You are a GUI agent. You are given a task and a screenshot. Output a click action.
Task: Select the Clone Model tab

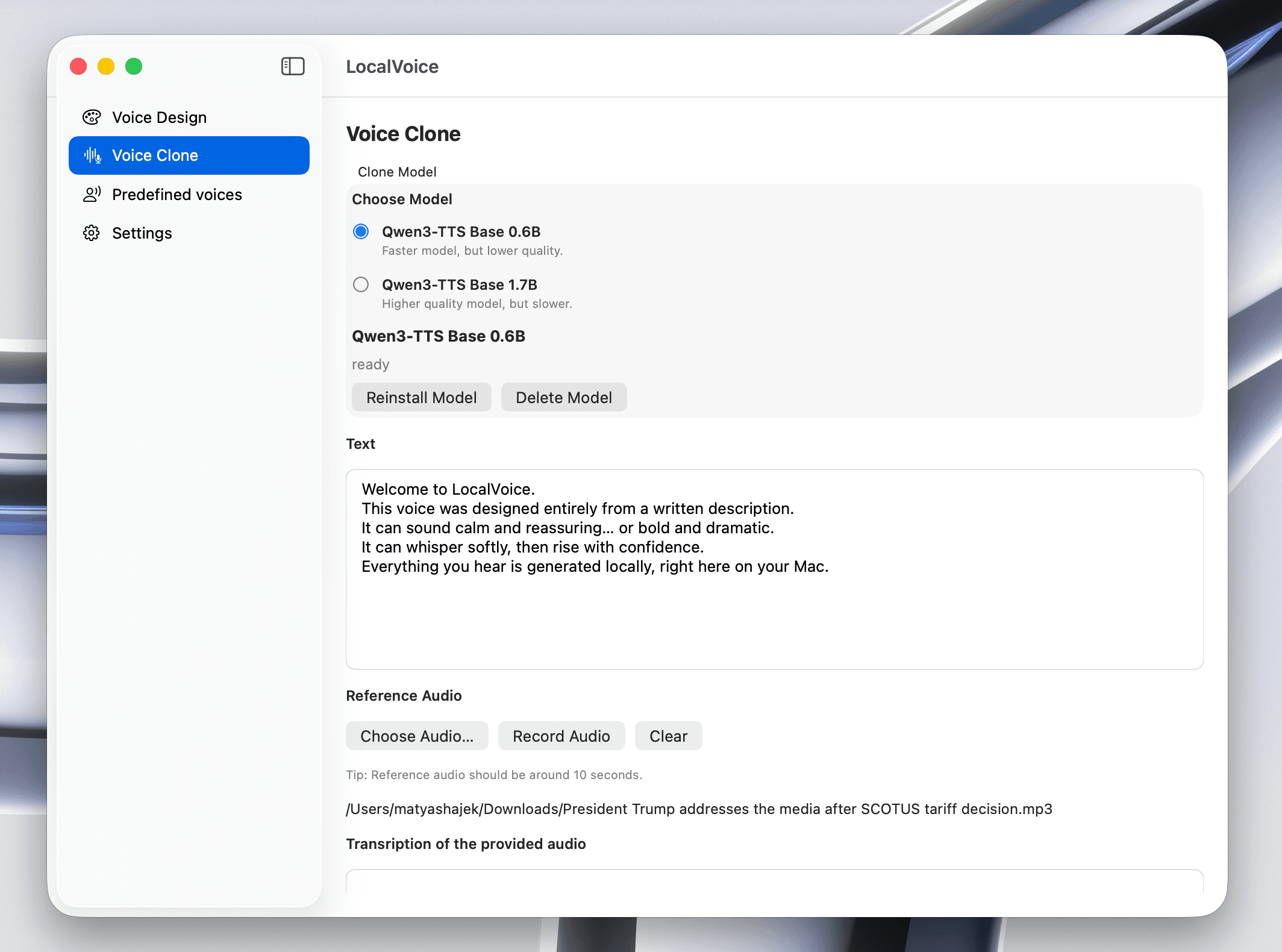pyautogui.click(x=397, y=172)
